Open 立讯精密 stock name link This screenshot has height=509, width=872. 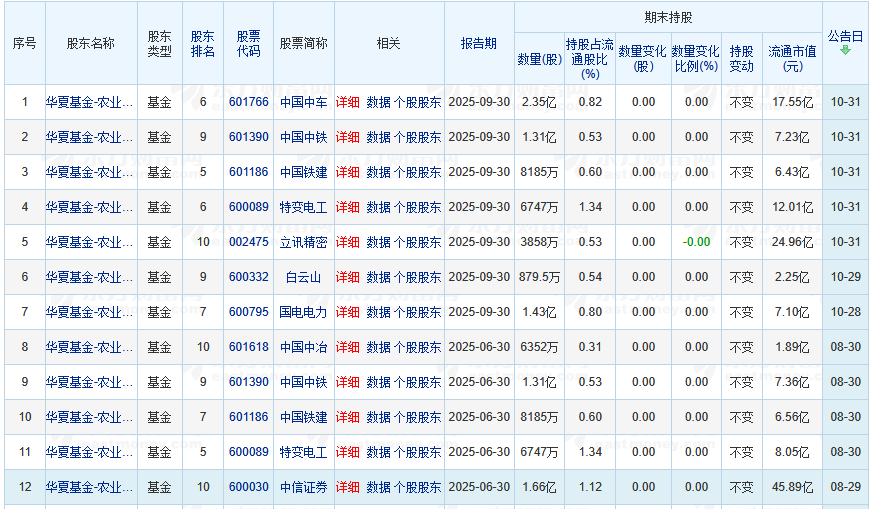click(x=303, y=243)
